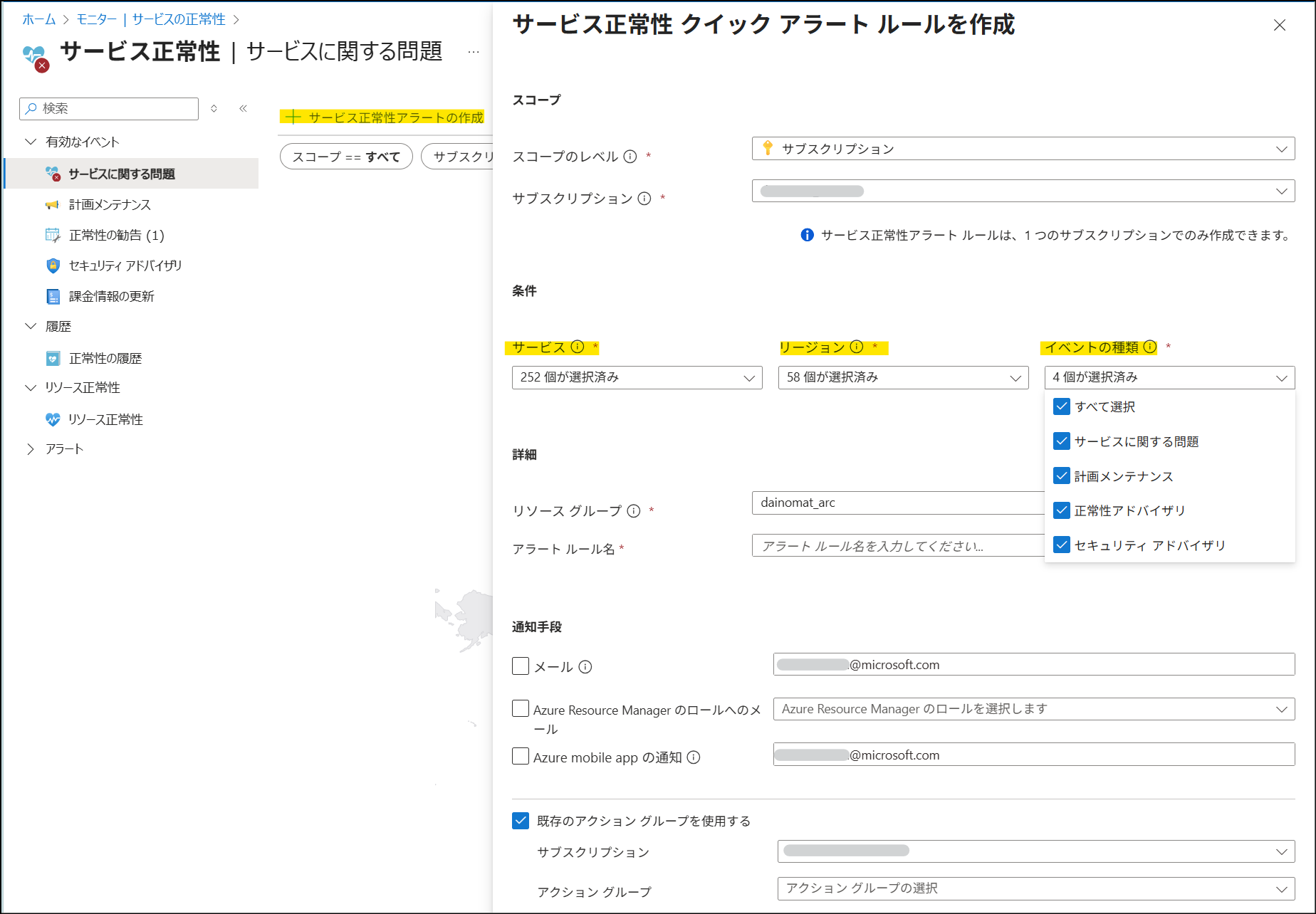Click the plus icon for alert creation
The width and height of the screenshot is (1316, 914).
coord(293,117)
